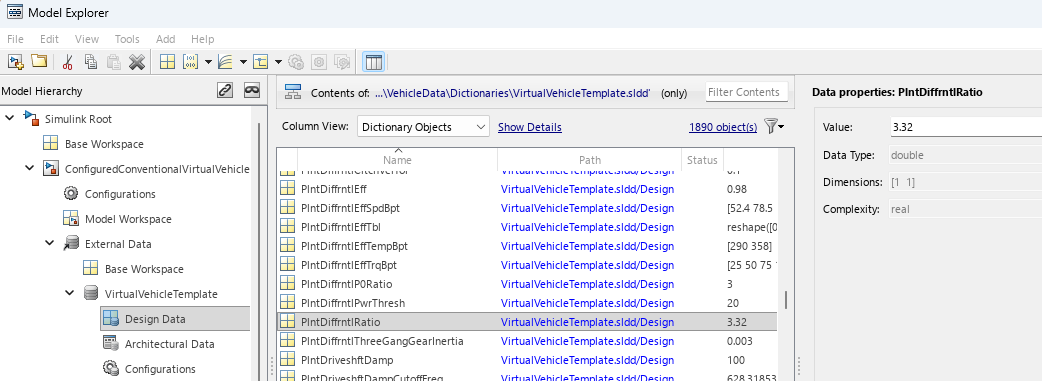Open the Edit menu
1042x381 pixels.
coord(49,39)
